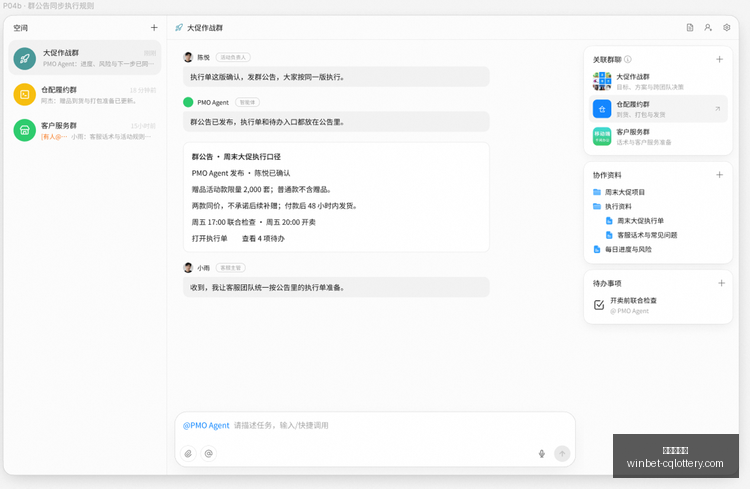Click 陈悦's profile avatar

pos(188,57)
